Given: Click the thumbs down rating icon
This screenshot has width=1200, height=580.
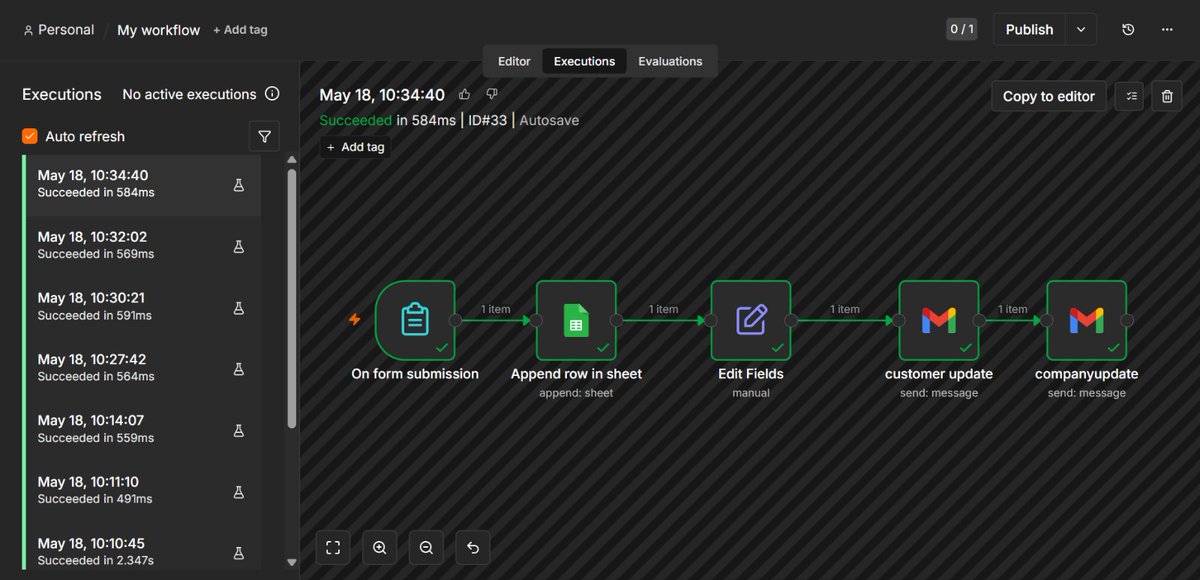Looking at the screenshot, I should point(491,94).
